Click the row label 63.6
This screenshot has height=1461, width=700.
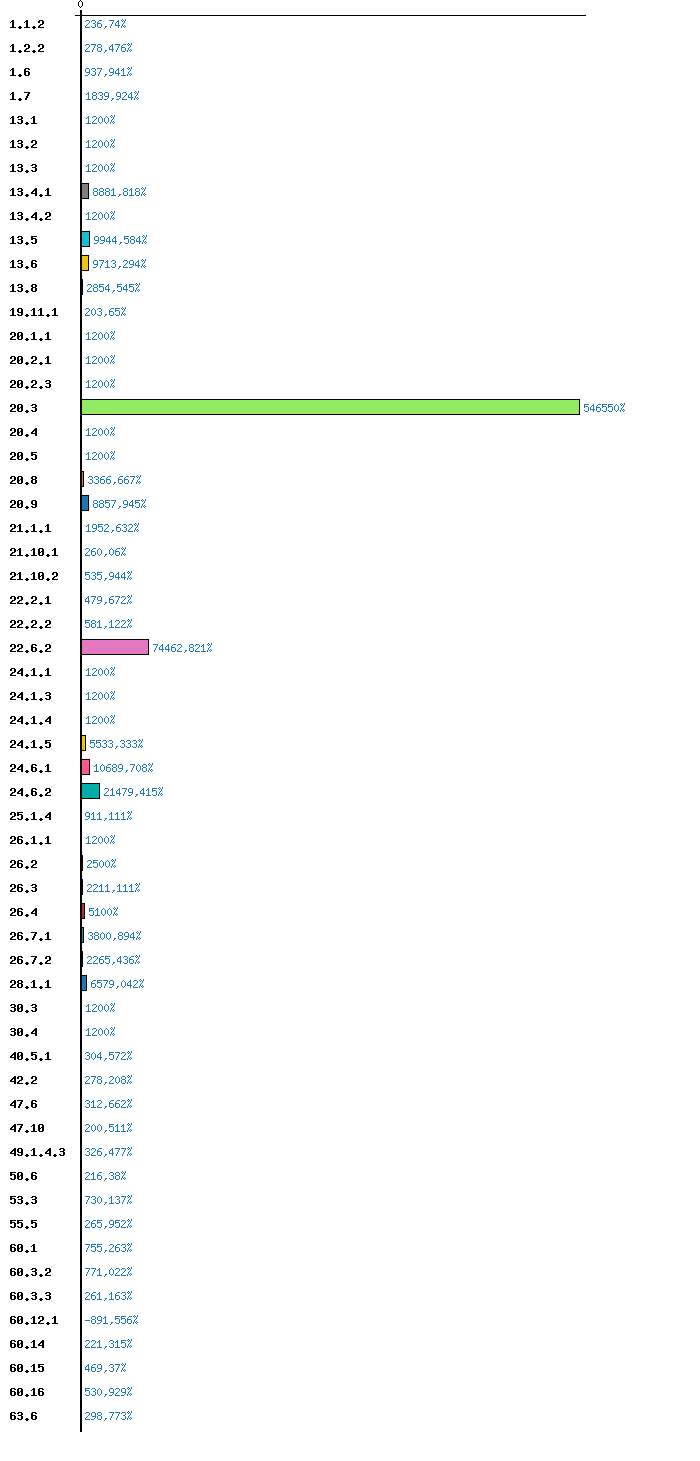pos(23,1416)
